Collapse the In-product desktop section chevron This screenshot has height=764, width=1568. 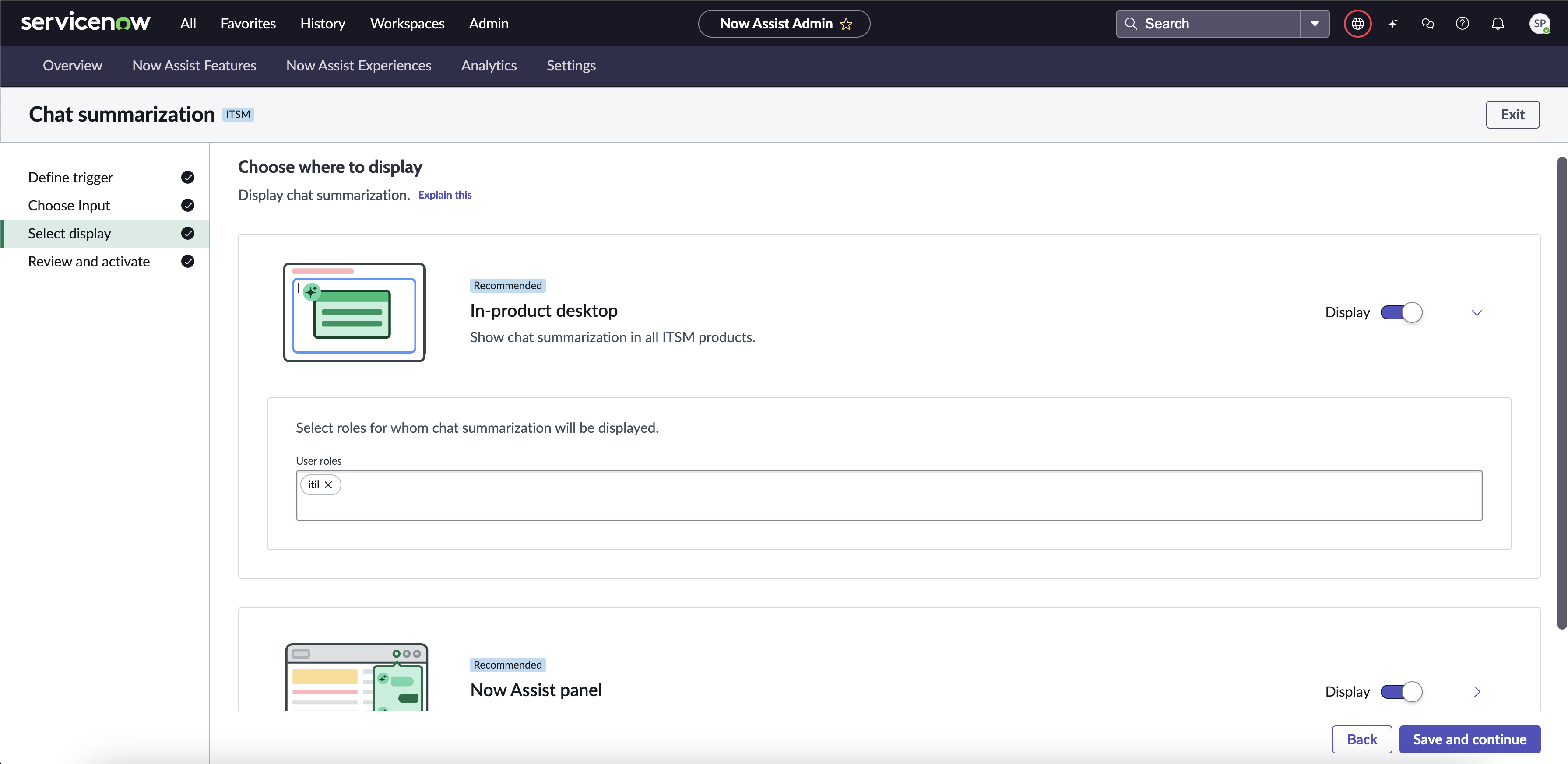click(1477, 313)
